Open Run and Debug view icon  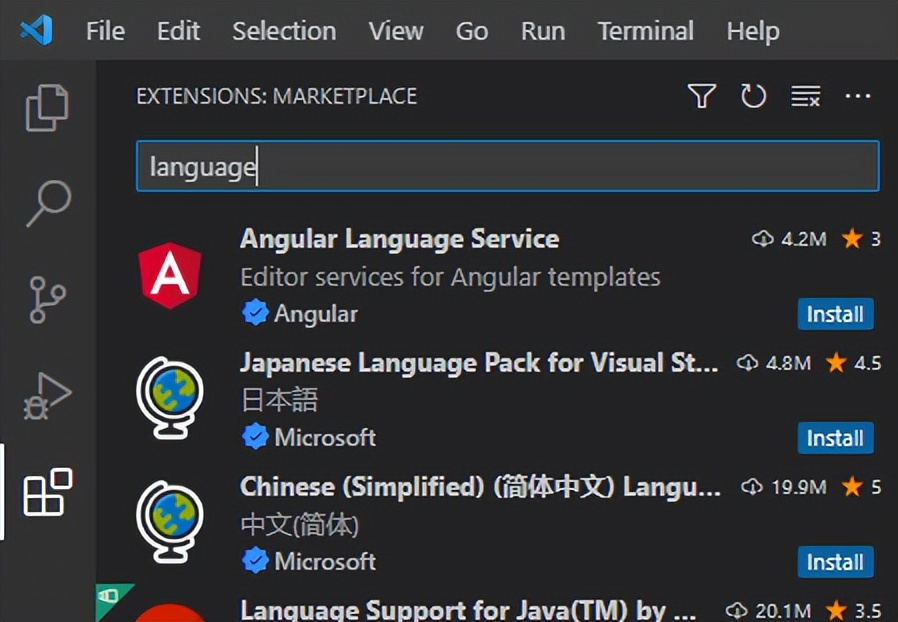[x=47, y=396]
